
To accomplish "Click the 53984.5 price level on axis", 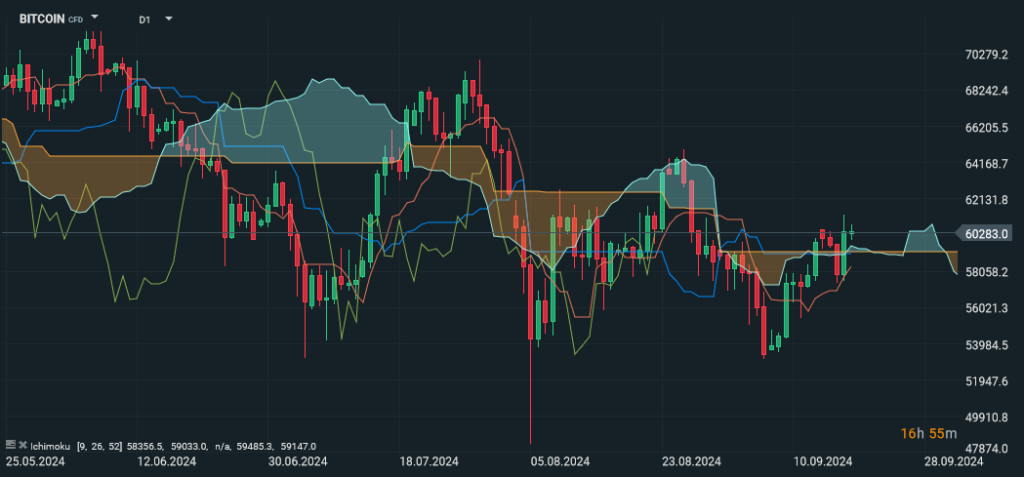I will coord(989,346).
